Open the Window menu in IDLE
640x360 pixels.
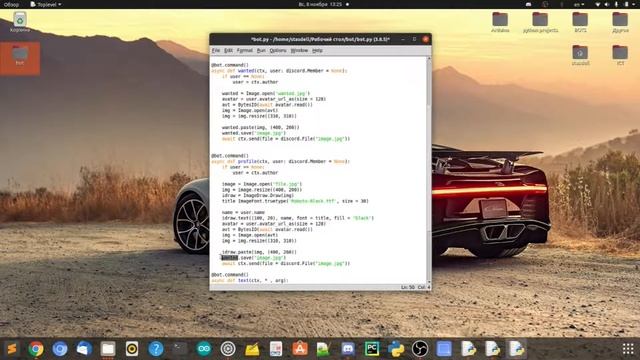click(299, 51)
